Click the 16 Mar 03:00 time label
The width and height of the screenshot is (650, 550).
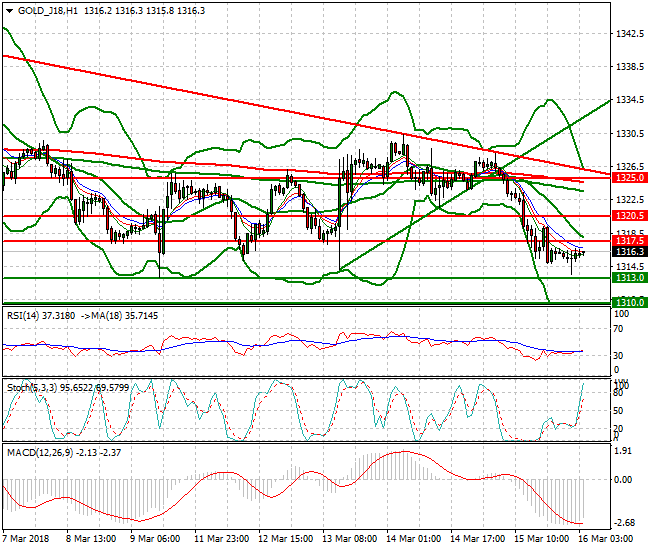pyautogui.click(x=606, y=539)
